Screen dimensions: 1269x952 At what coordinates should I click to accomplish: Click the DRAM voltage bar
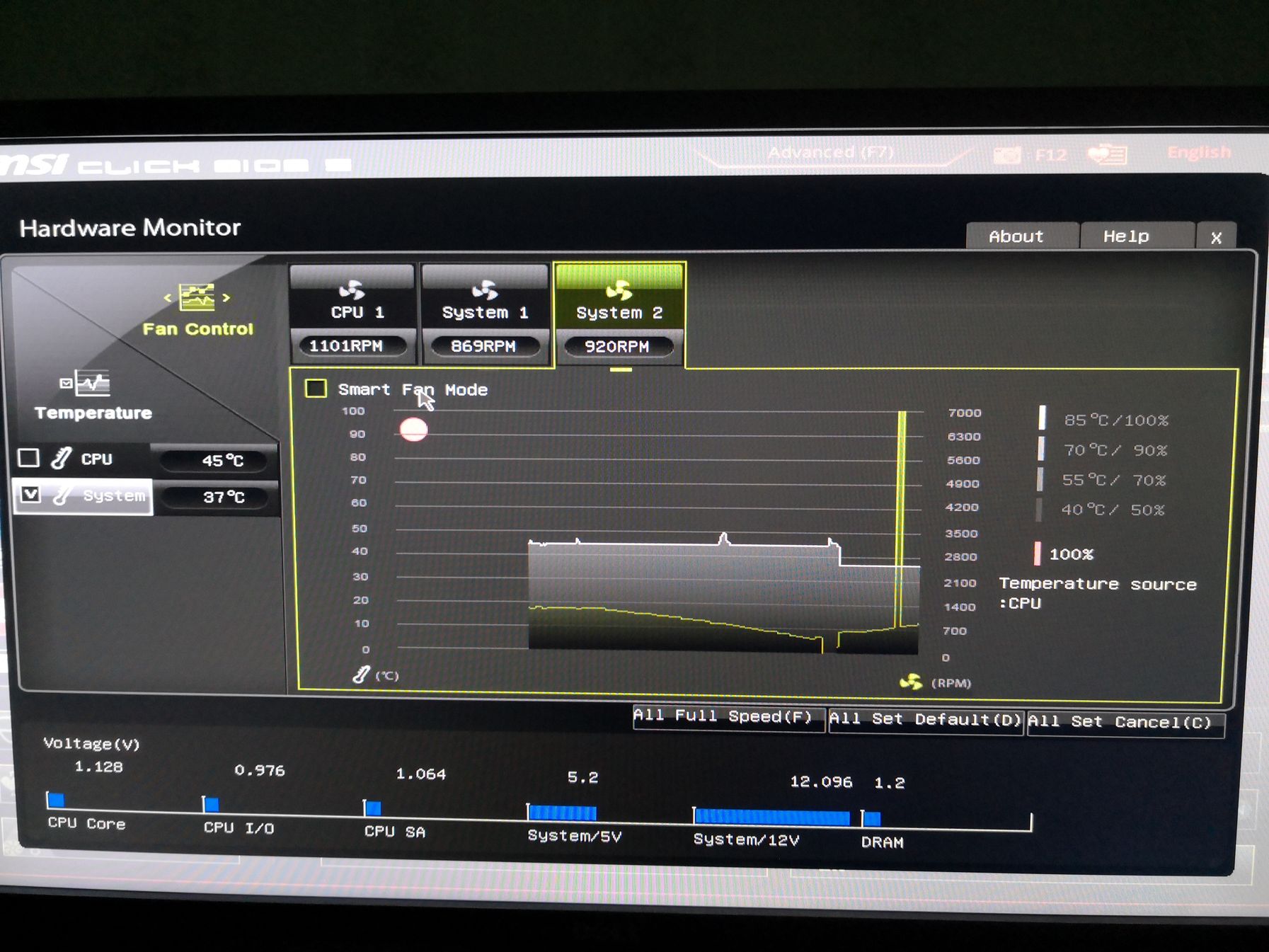(x=871, y=819)
